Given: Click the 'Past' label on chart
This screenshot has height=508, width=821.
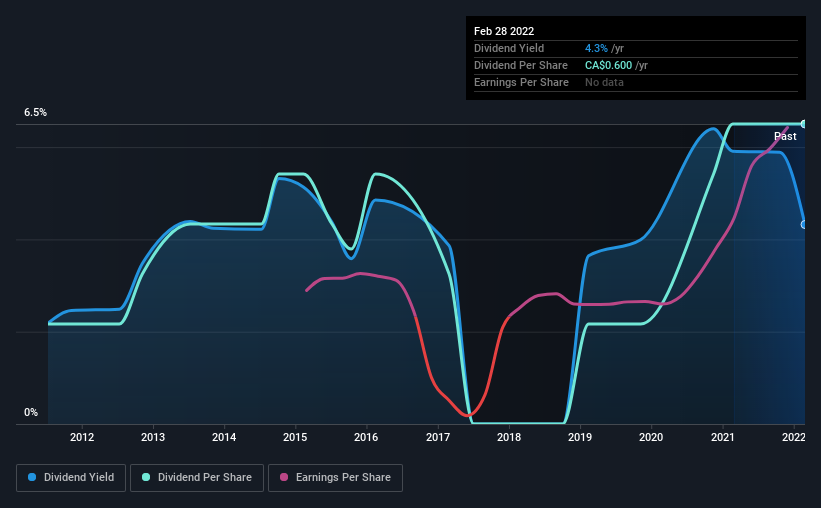Looking at the screenshot, I should coord(785,136).
